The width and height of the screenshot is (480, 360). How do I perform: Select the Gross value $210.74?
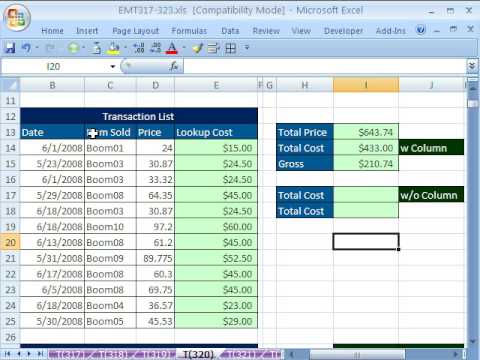click(366, 164)
